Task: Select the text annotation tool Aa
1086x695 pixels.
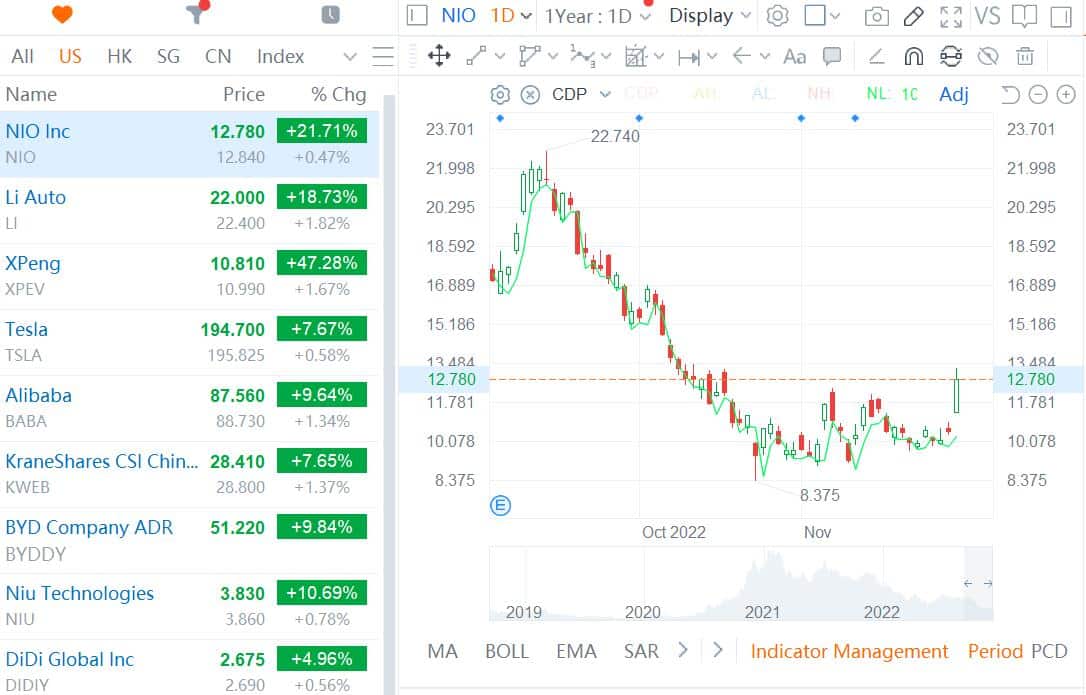Action: pos(794,56)
